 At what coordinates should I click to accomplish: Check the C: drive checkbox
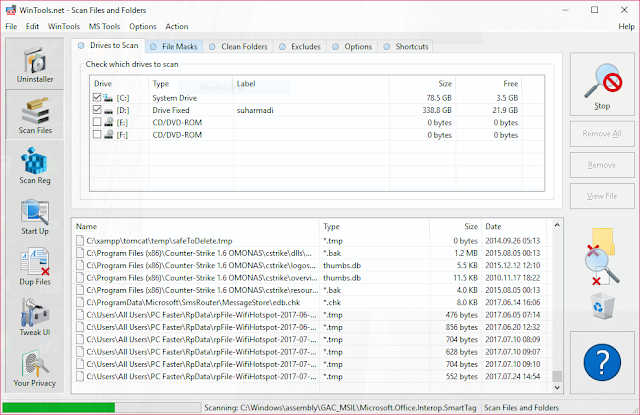(97, 98)
